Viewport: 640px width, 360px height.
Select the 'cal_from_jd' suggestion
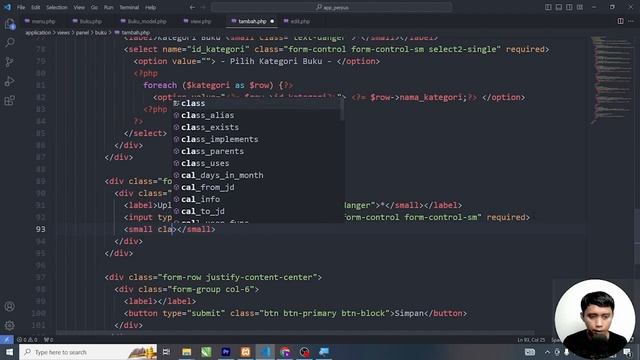[x=258, y=187]
